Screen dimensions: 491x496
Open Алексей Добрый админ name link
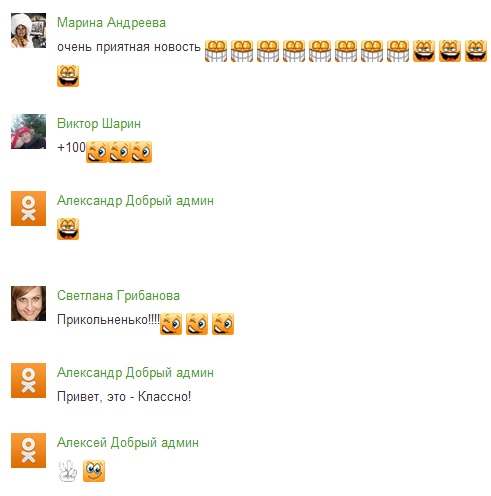pyautogui.click(x=128, y=443)
